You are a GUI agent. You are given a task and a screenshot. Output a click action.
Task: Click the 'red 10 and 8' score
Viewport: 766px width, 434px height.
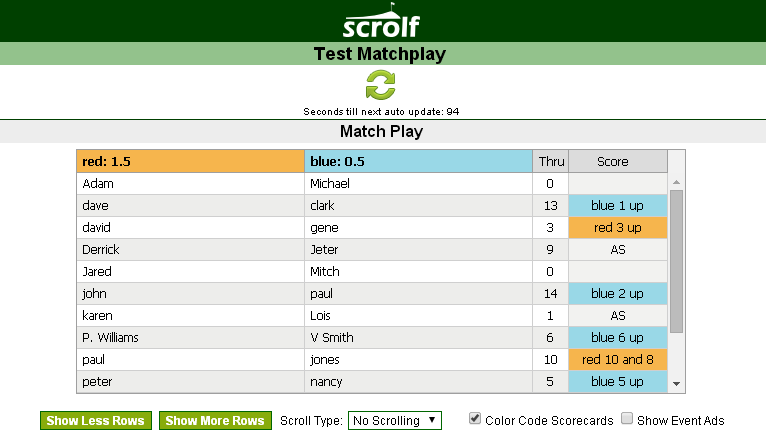click(x=618, y=360)
